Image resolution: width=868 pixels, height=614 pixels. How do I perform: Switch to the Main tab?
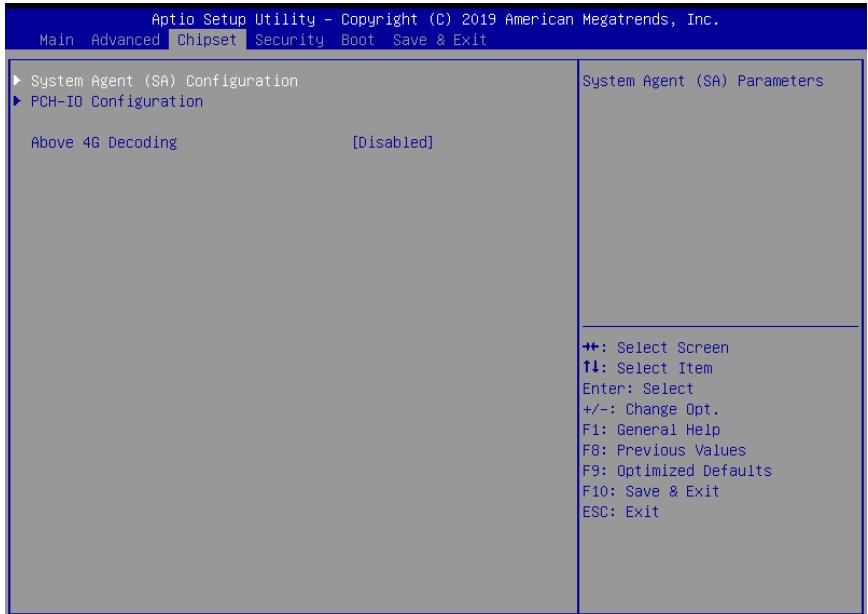coord(56,40)
